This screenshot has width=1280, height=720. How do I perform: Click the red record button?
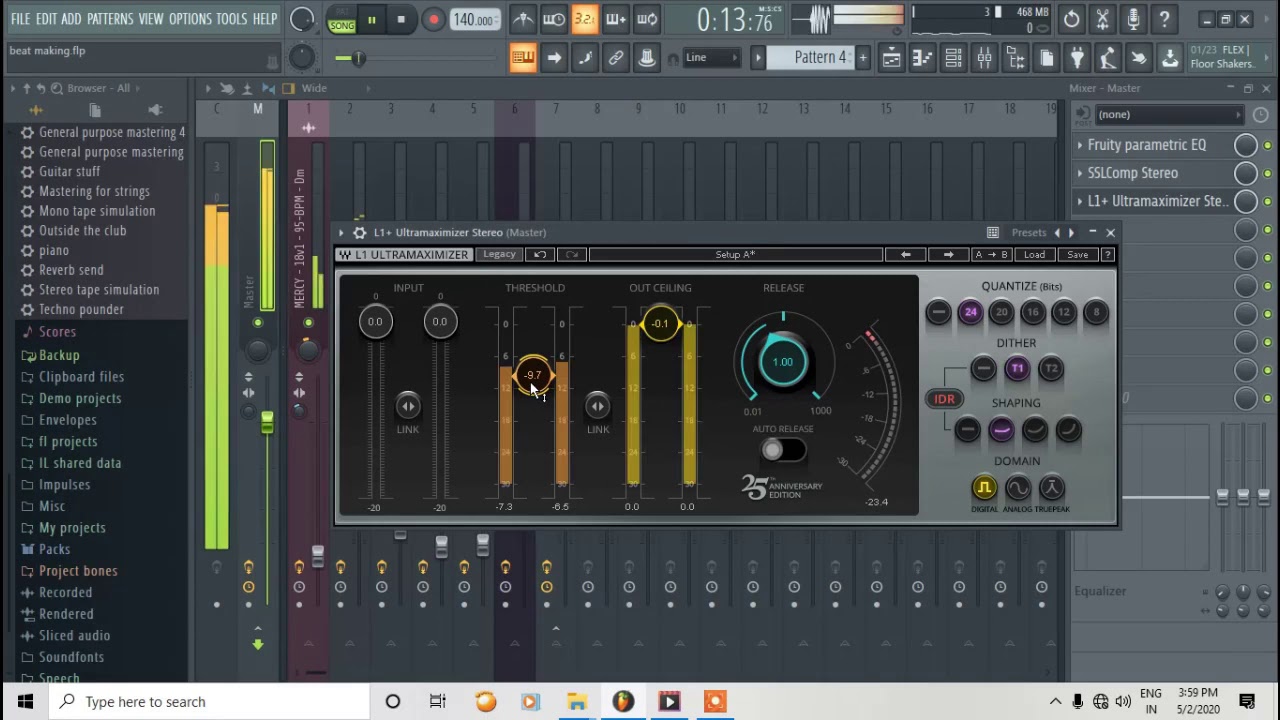[433, 19]
